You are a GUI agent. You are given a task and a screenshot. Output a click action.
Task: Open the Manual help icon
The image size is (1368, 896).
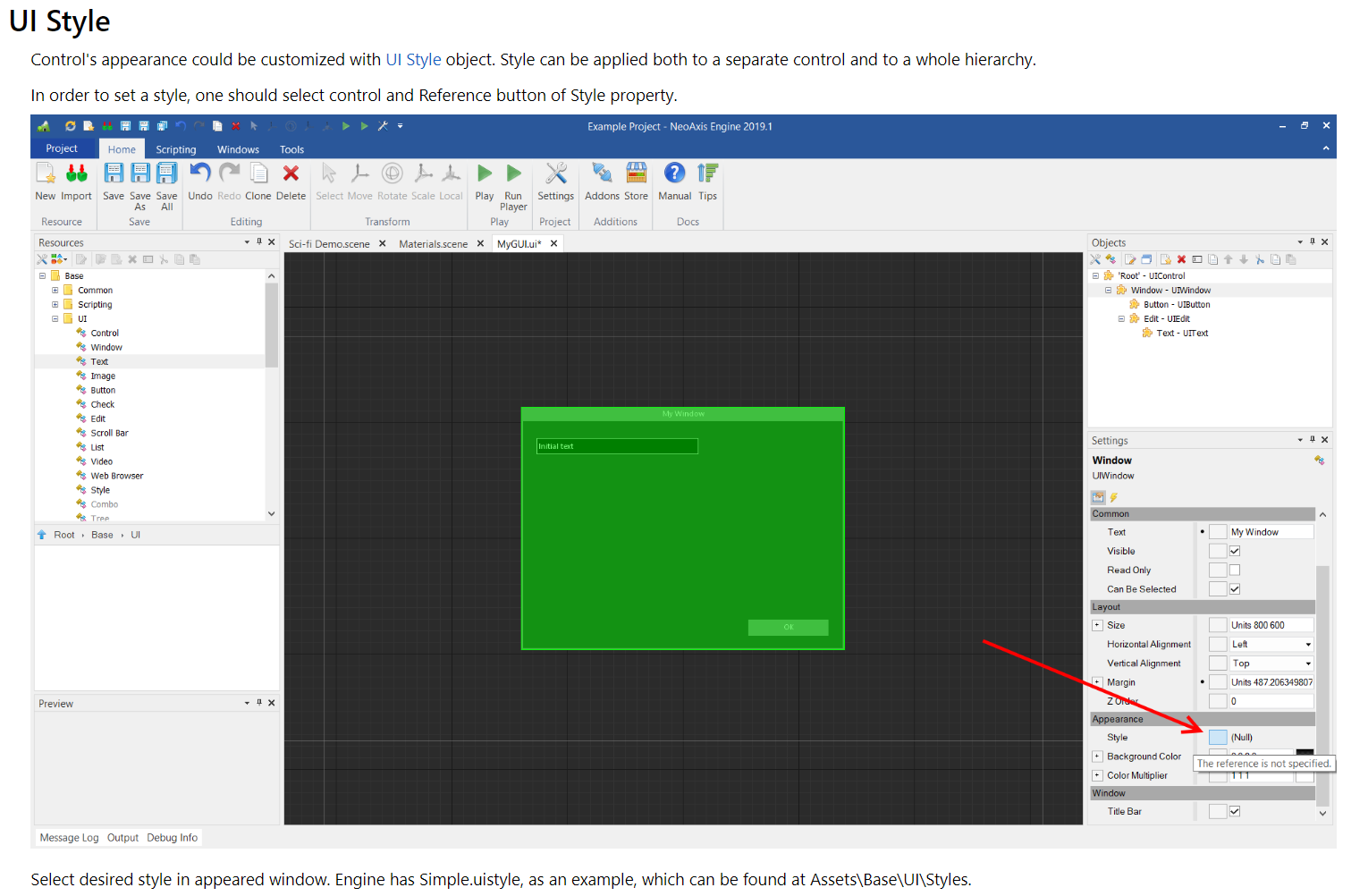[x=674, y=173]
